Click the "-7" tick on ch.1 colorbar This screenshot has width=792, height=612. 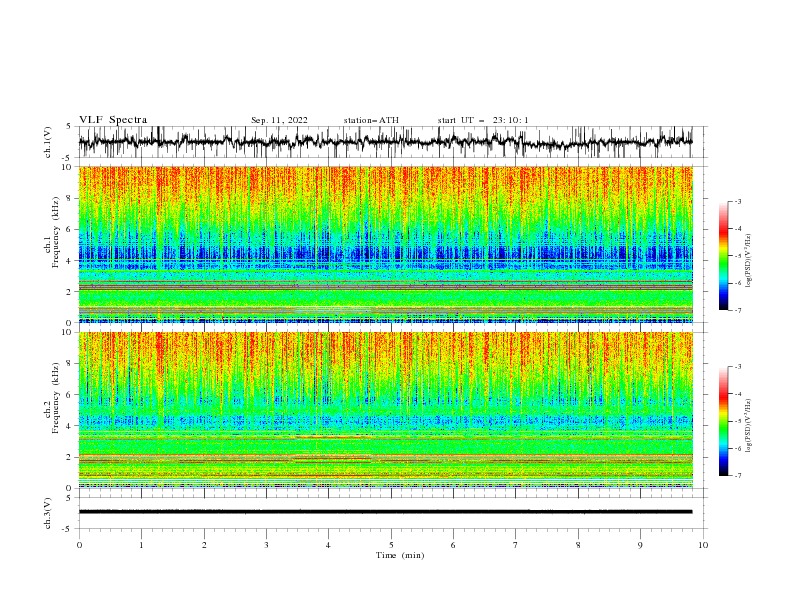click(737, 311)
